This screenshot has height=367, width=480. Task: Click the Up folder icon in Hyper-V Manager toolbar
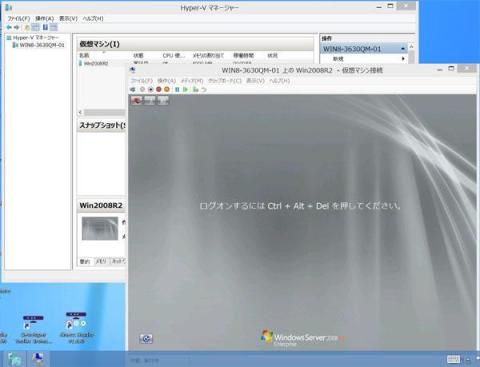pyautogui.click(x=27, y=27)
